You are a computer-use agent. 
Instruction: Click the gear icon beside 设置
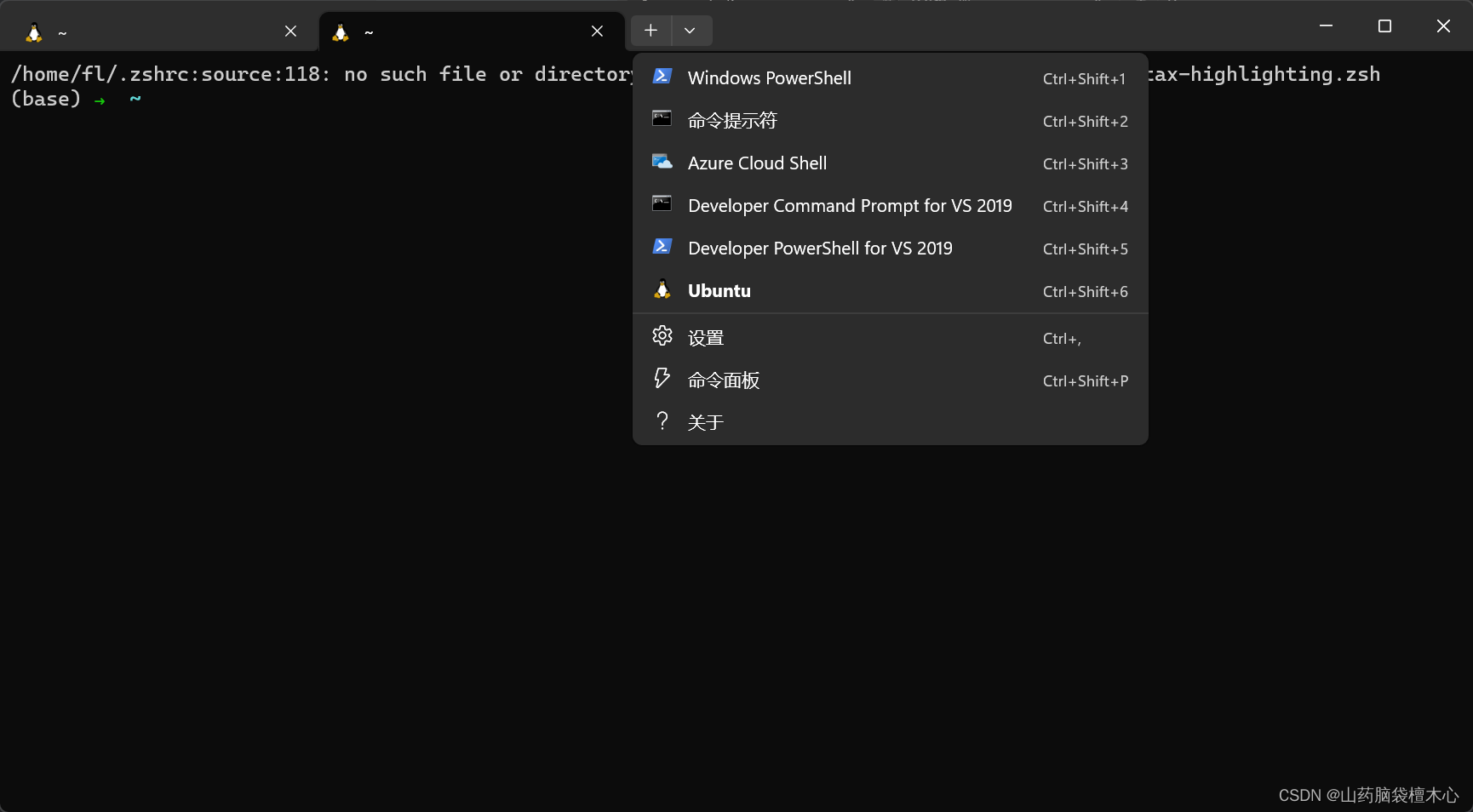662,336
